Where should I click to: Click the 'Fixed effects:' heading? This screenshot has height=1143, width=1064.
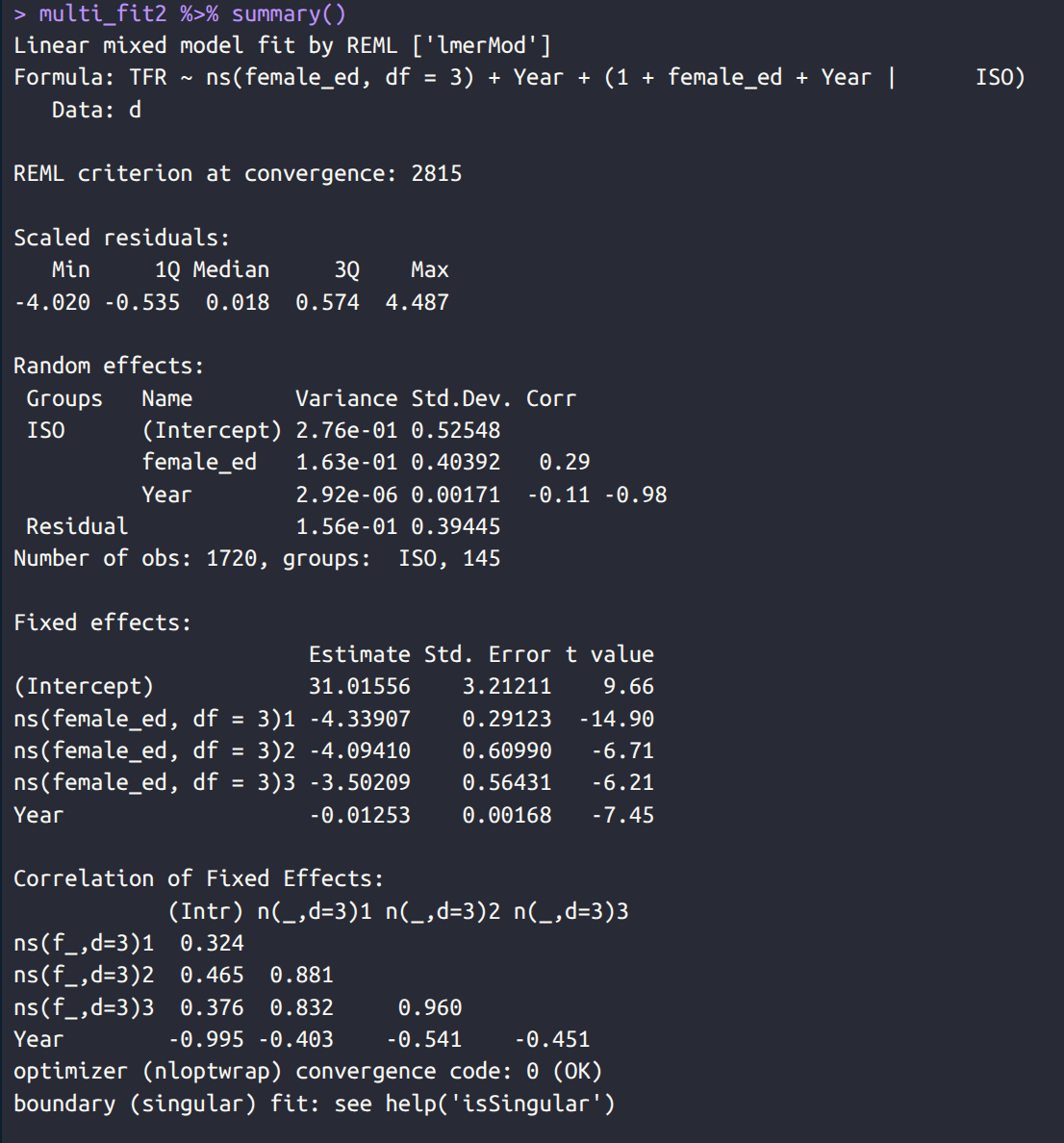[x=103, y=622]
